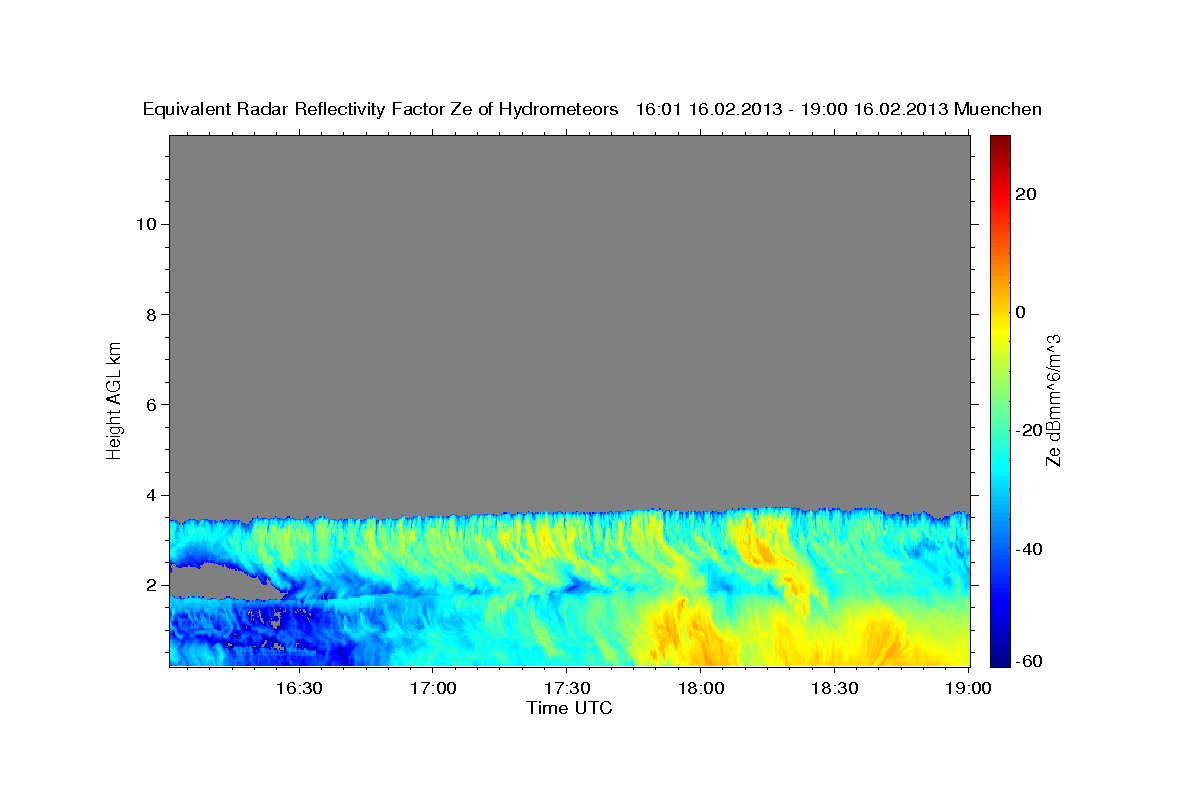1200x800 pixels.
Task: Click the '18:30' time tick label
Action: 835,688
